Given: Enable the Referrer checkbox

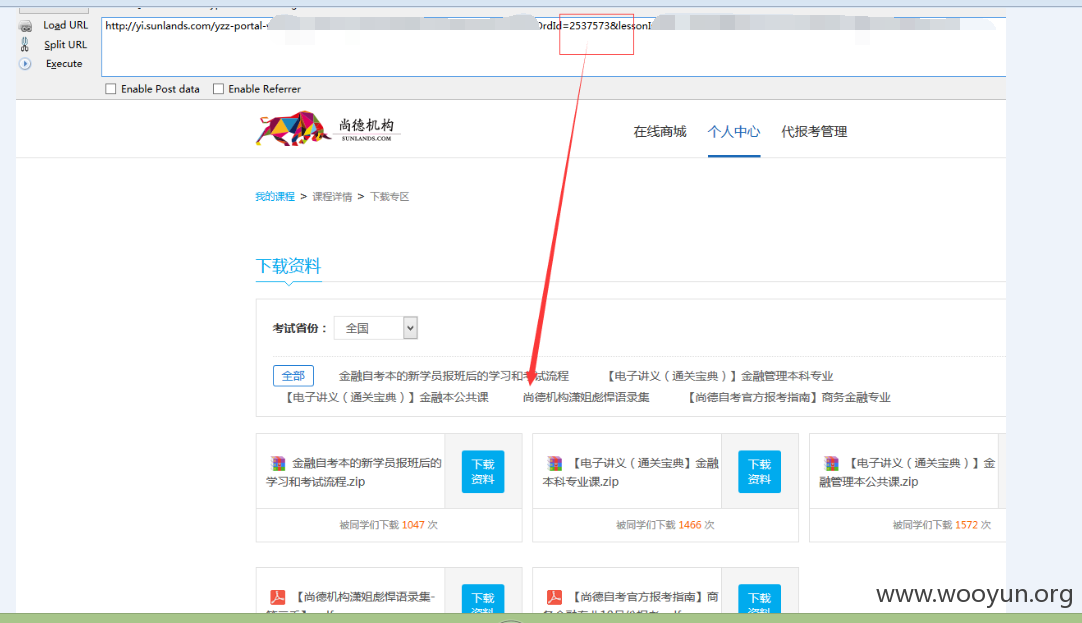Looking at the screenshot, I should coord(218,88).
